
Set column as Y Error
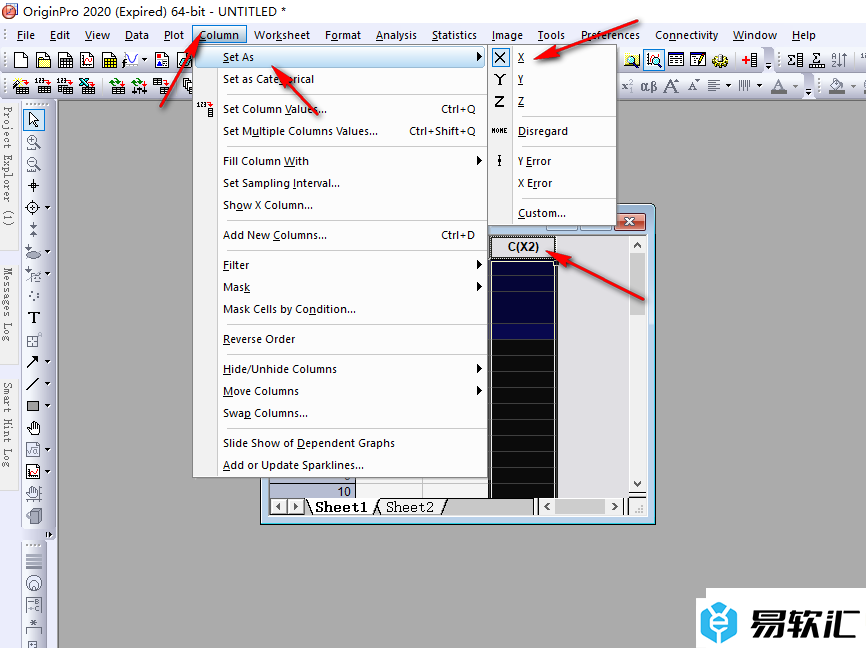(x=552, y=161)
